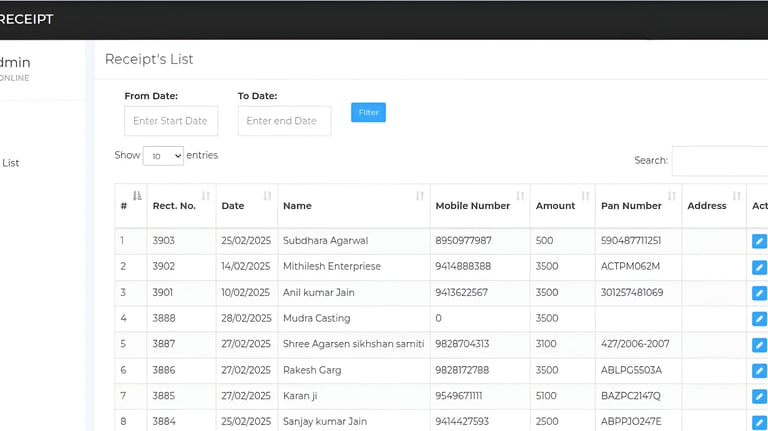This screenshot has width=768, height=431.
Task: Click the Receipt's List heading
Action: point(149,59)
